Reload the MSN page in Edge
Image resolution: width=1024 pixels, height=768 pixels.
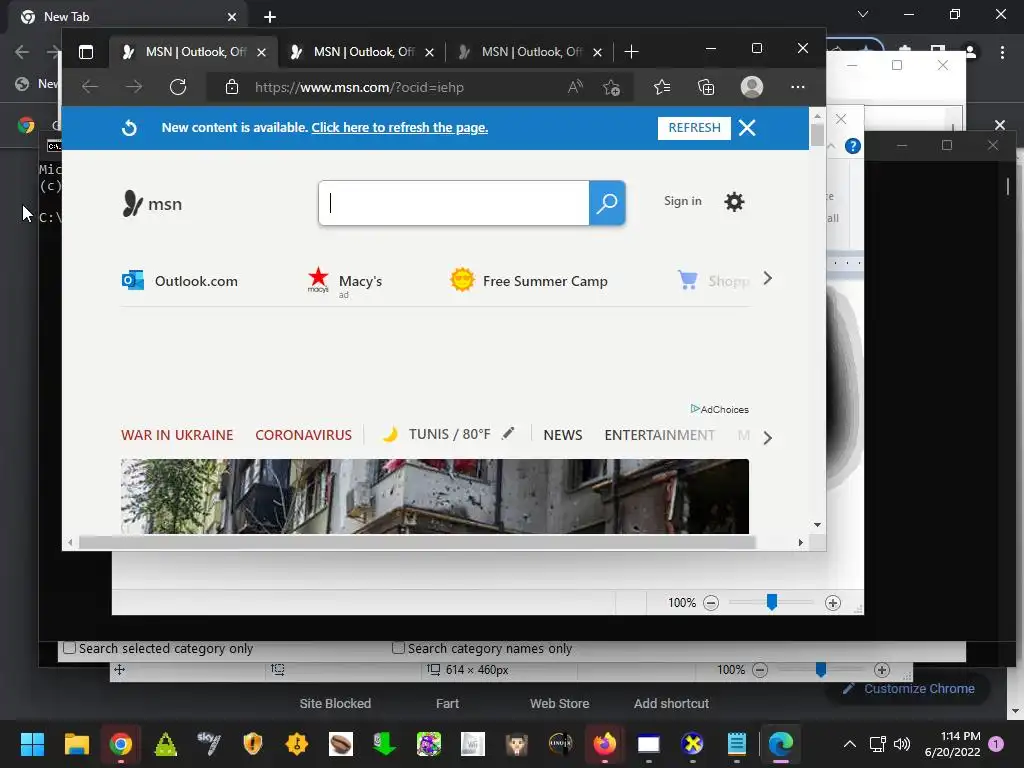point(178,87)
